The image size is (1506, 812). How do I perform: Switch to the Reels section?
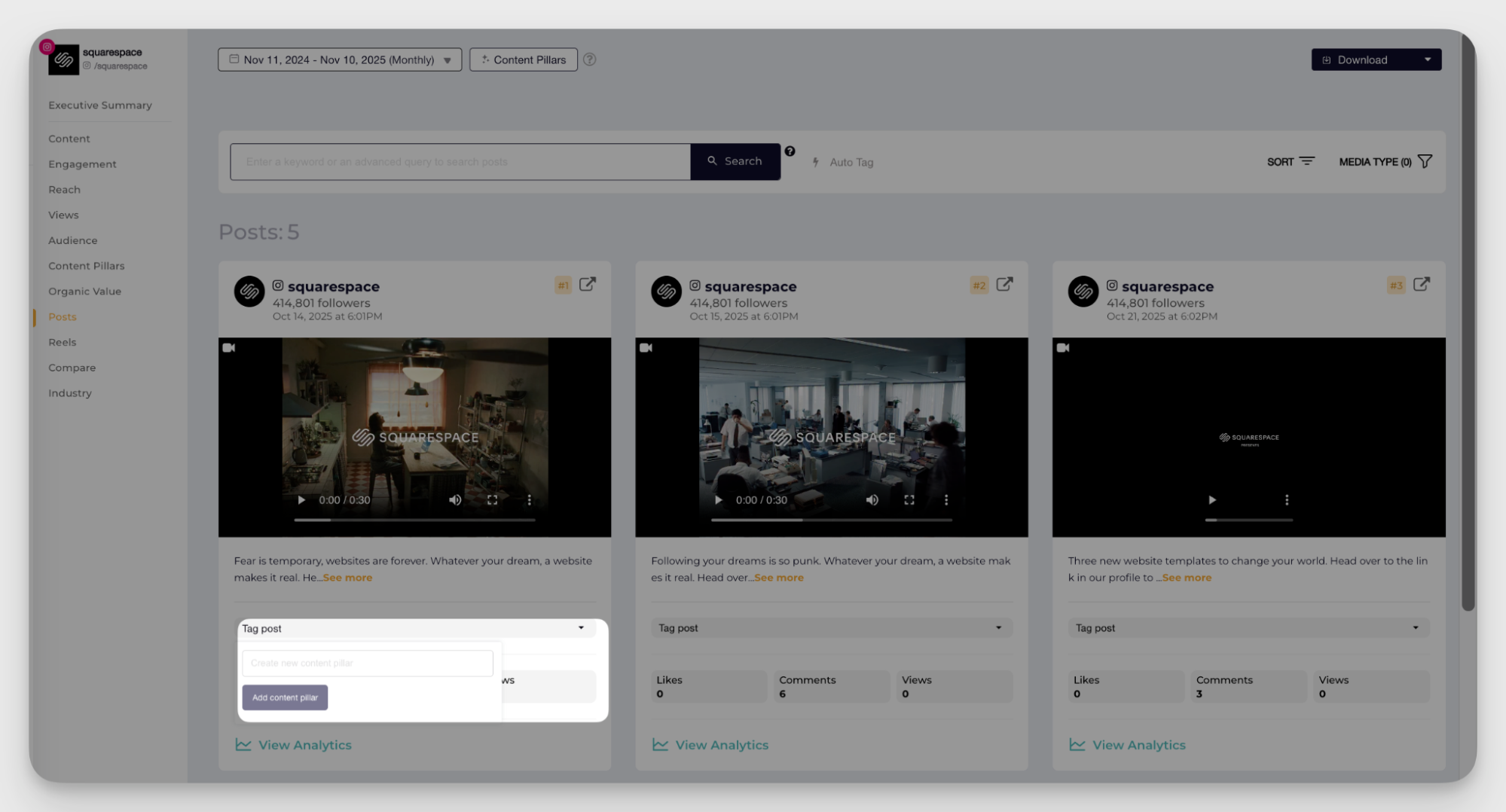click(62, 342)
